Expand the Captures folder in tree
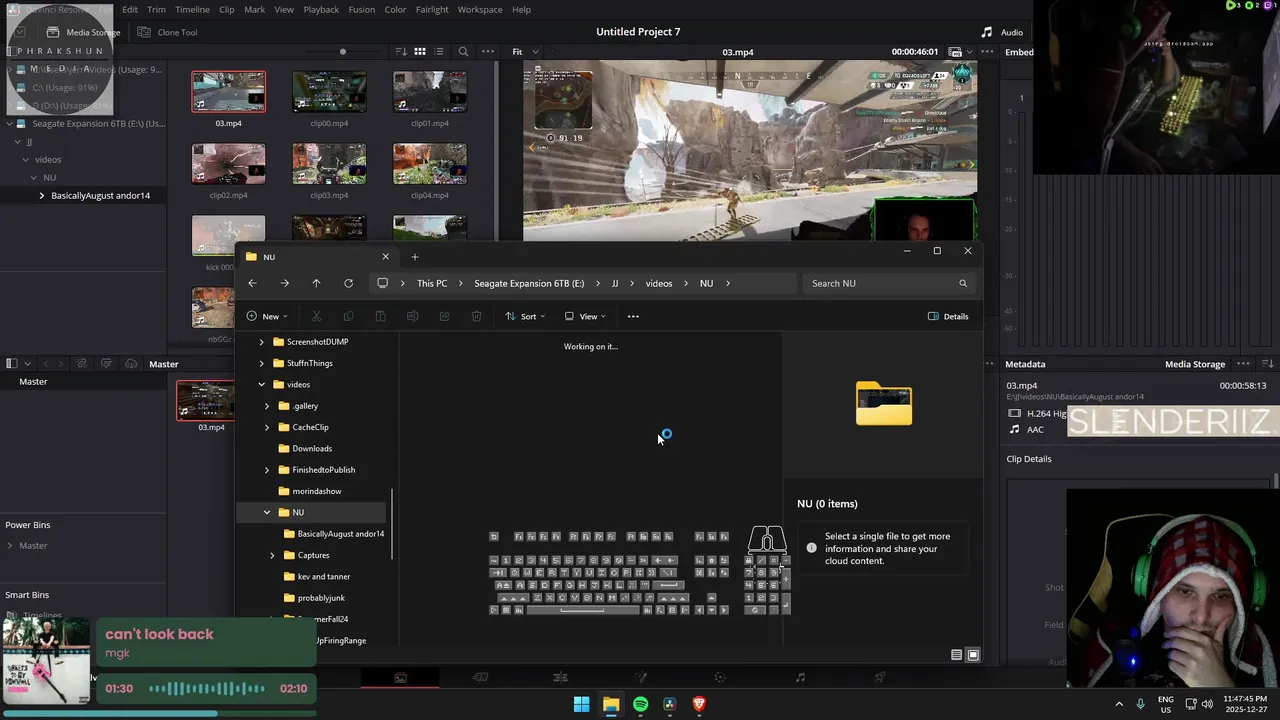 [272, 555]
